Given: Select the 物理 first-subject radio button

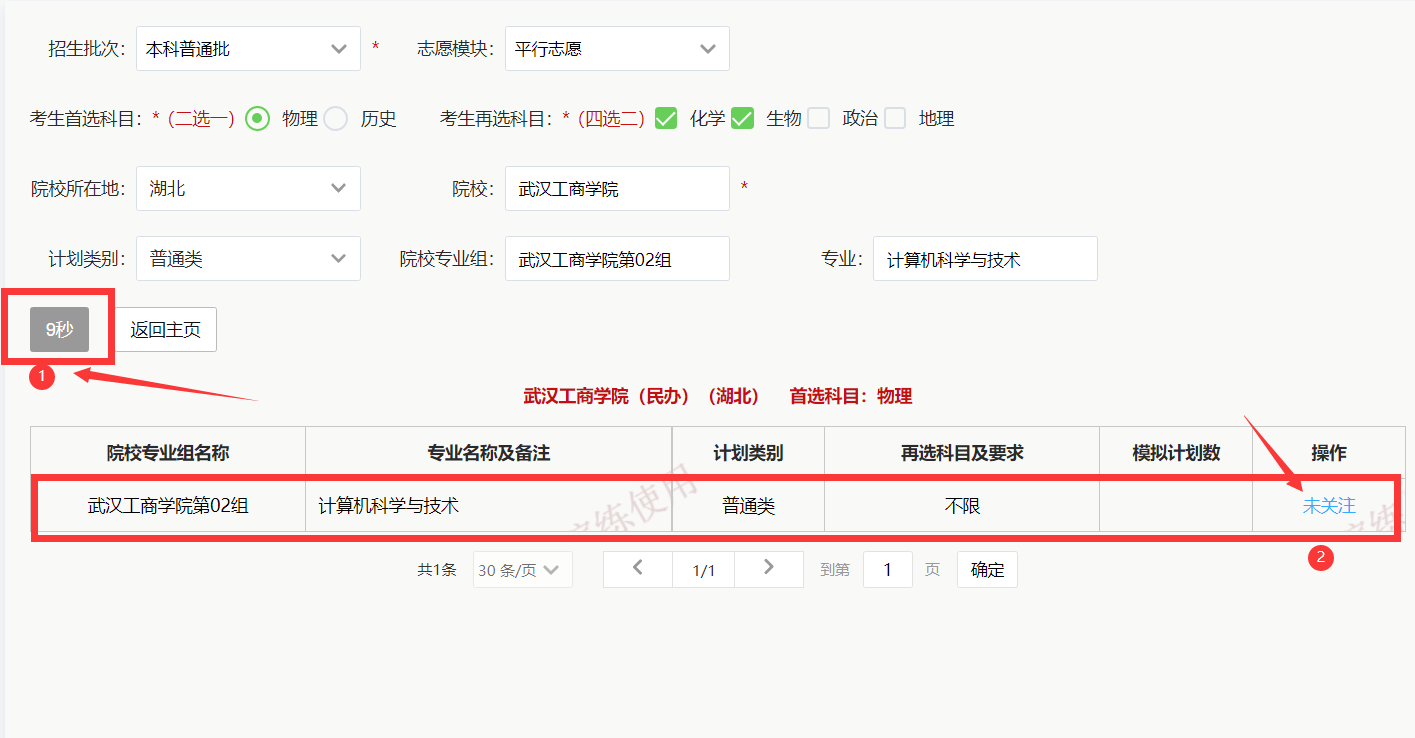Looking at the screenshot, I should tap(258, 118).
